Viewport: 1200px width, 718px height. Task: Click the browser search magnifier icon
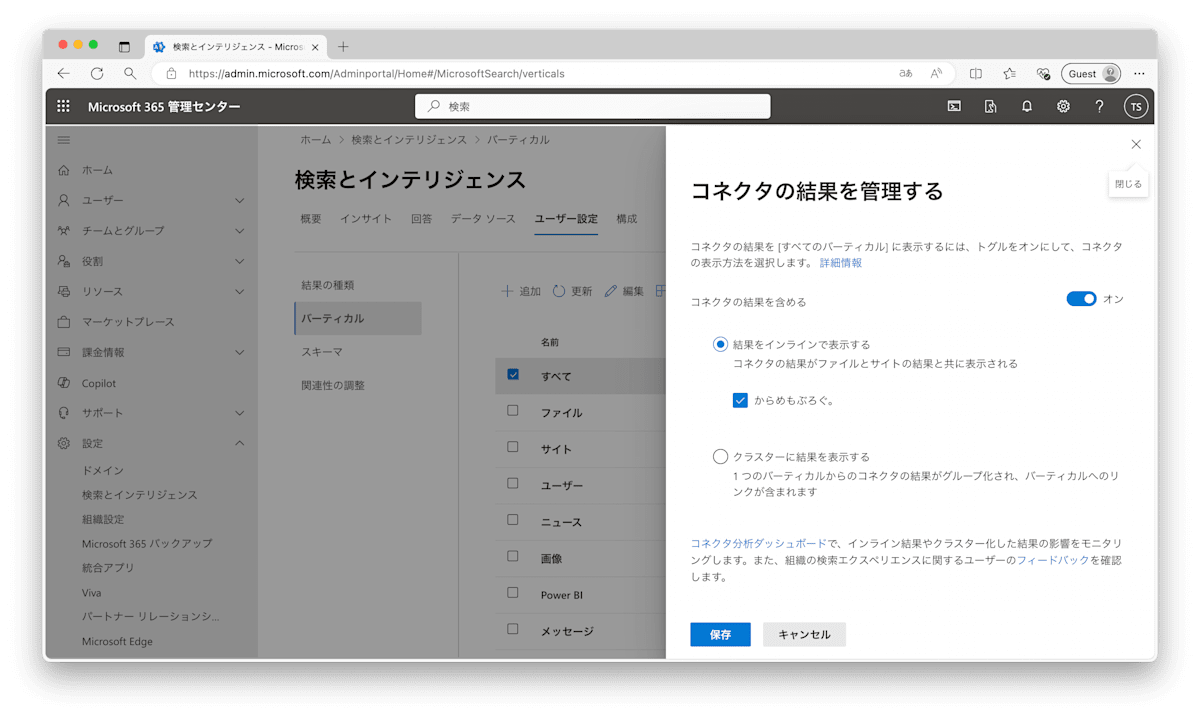130,73
